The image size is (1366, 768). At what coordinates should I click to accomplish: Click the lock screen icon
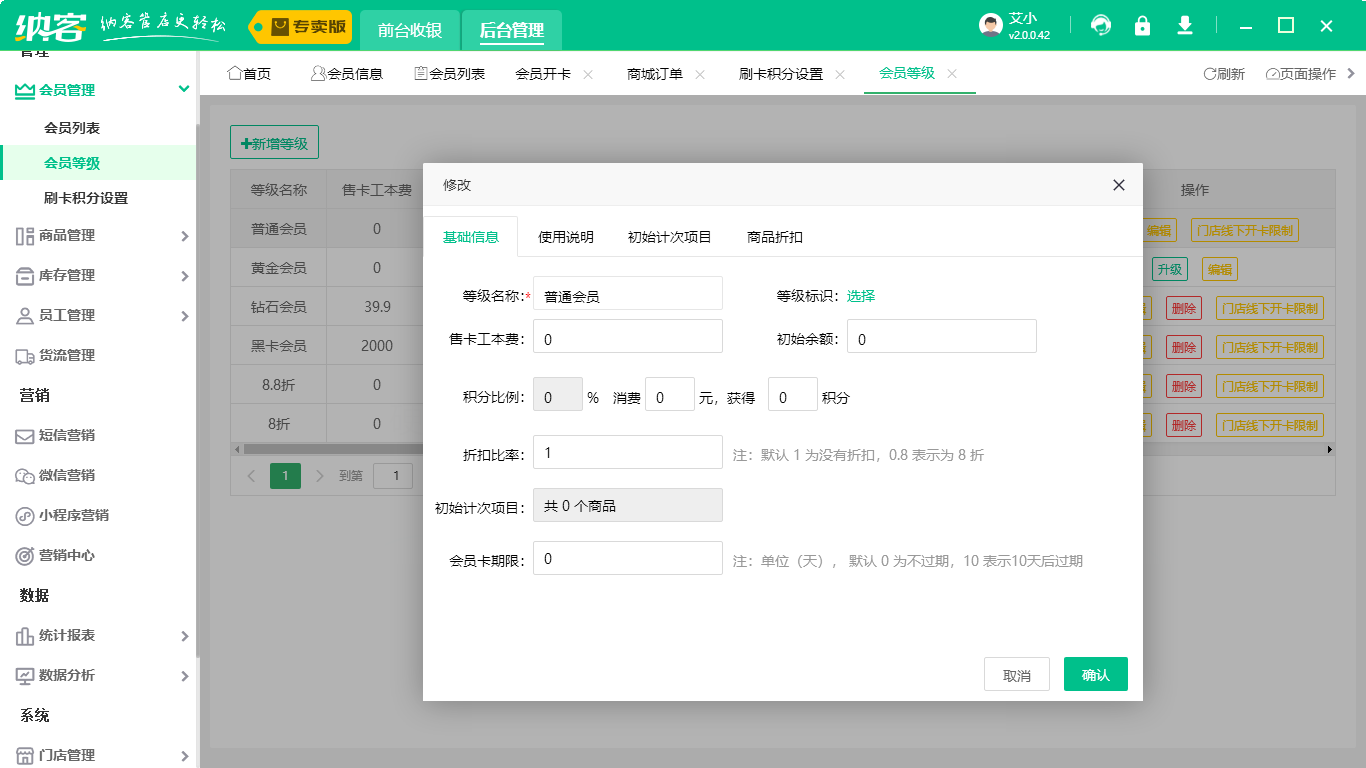(1142, 26)
